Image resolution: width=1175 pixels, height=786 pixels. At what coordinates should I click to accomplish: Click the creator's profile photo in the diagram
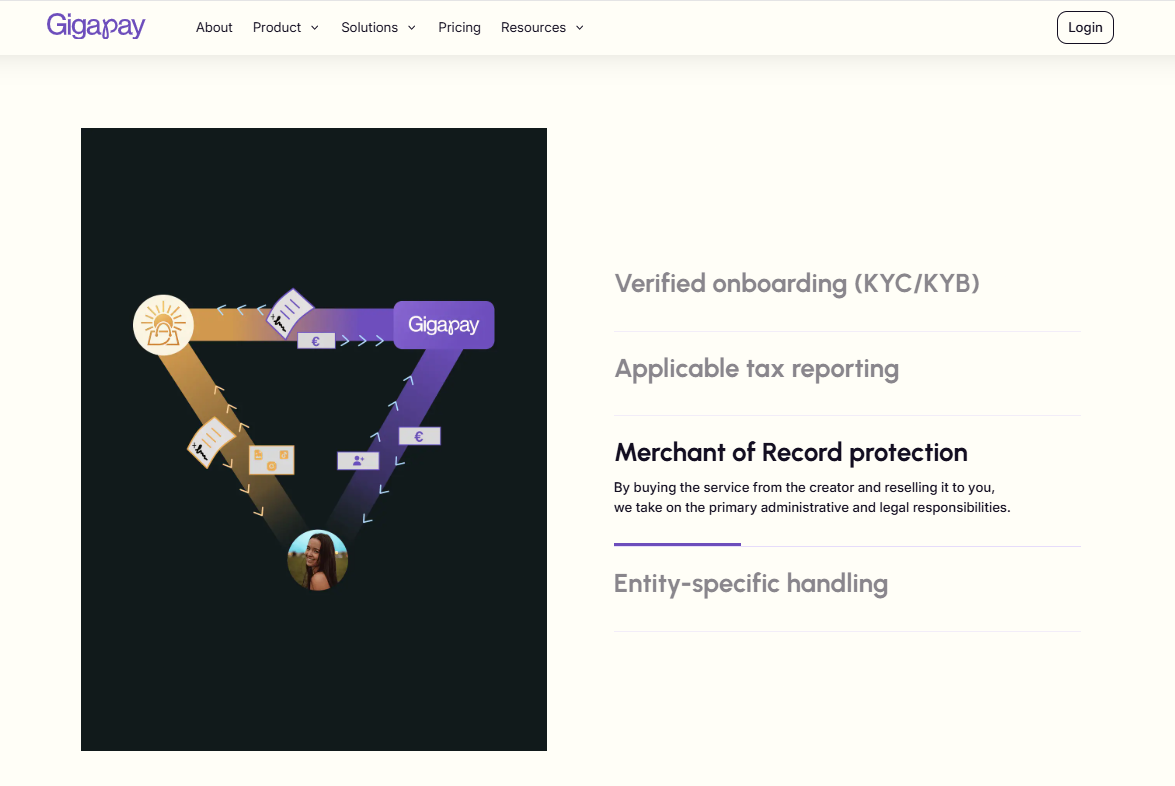(318, 560)
